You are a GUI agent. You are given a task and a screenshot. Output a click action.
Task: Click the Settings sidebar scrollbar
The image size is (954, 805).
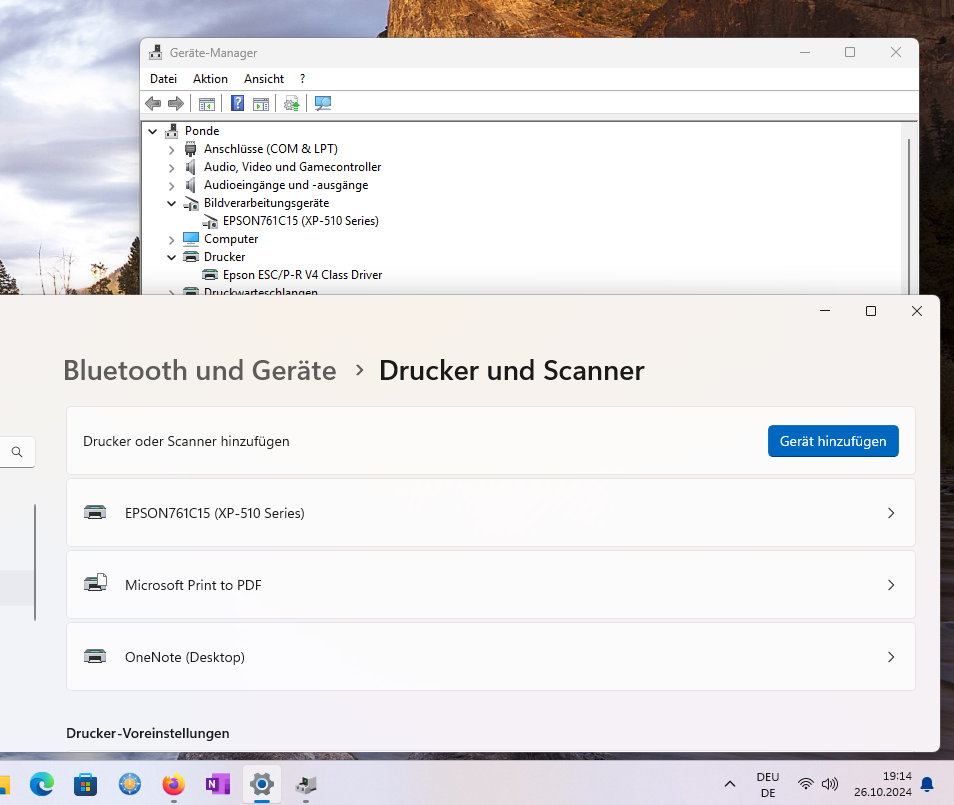(x=35, y=562)
